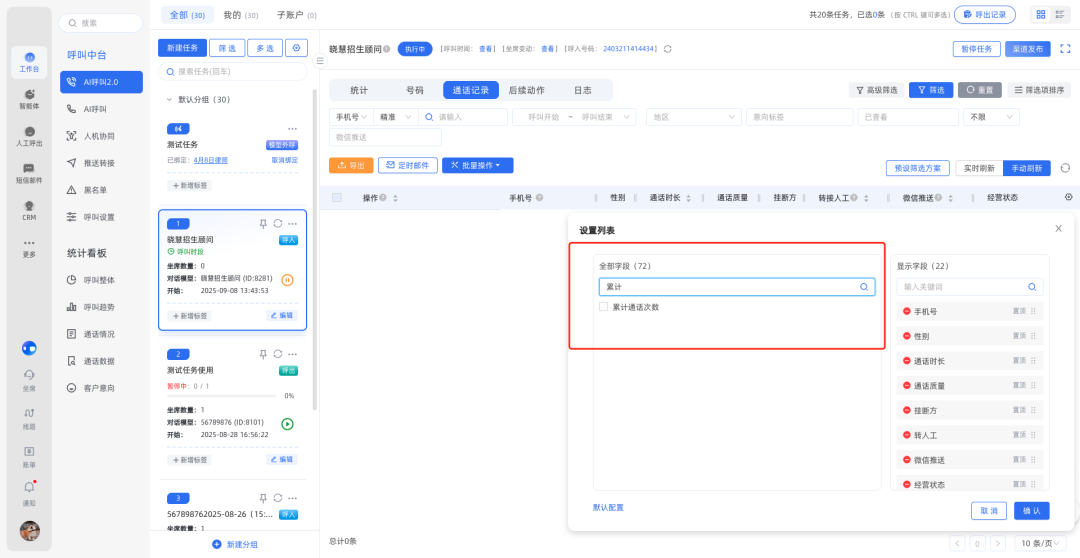This screenshot has width=1080, height=558.
Task: Click the fullscreen icon beside 渠道发布
Action: [x=1066, y=48]
